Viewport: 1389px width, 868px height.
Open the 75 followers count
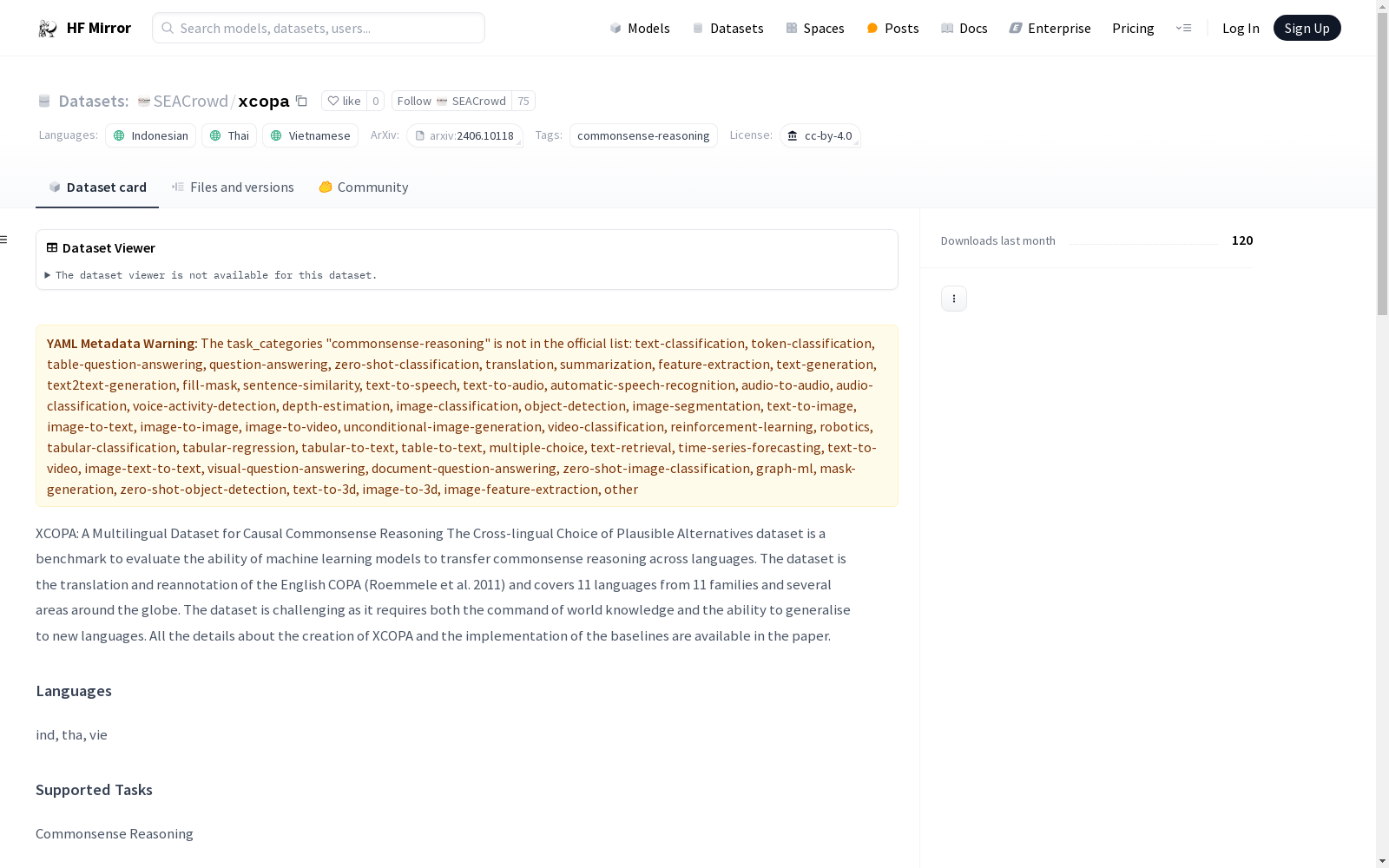click(x=523, y=101)
